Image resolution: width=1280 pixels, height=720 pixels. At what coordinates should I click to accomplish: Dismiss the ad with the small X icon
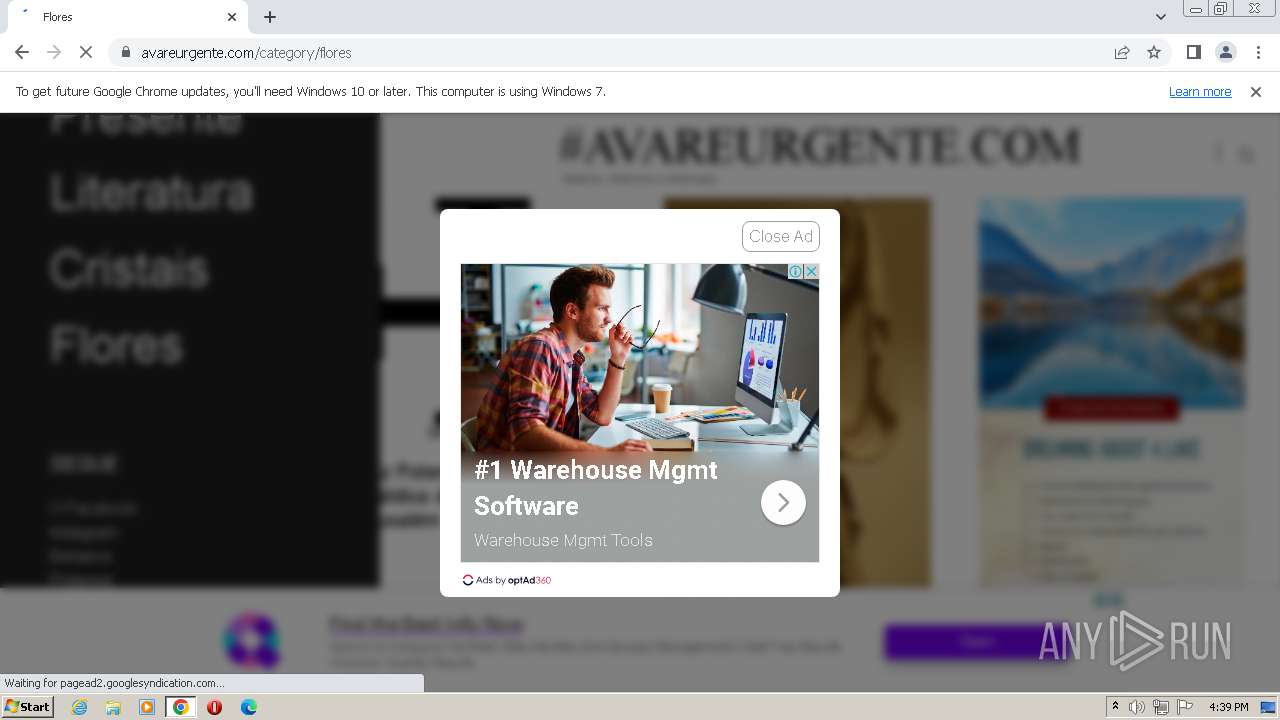click(x=811, y=272)
